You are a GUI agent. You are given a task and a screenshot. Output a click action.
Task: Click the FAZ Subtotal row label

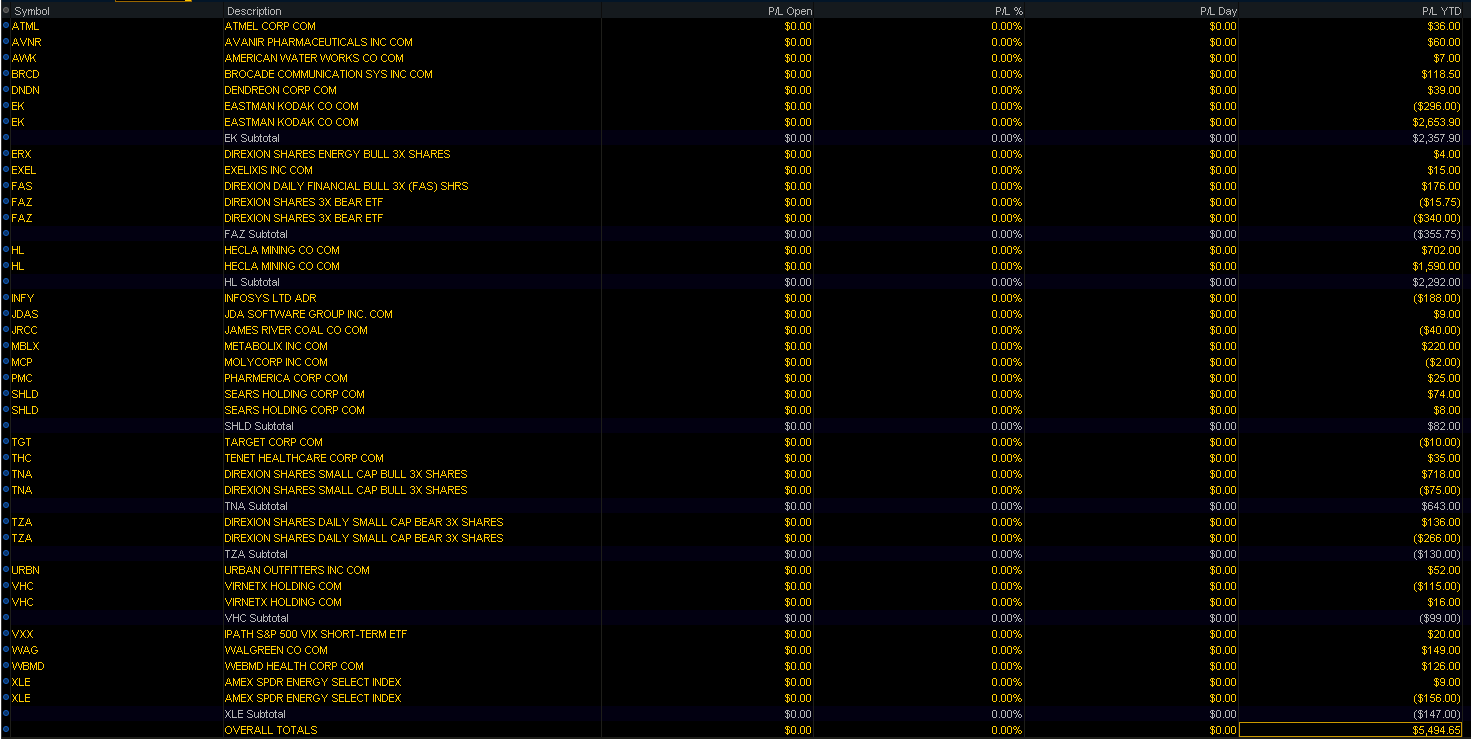255,234
